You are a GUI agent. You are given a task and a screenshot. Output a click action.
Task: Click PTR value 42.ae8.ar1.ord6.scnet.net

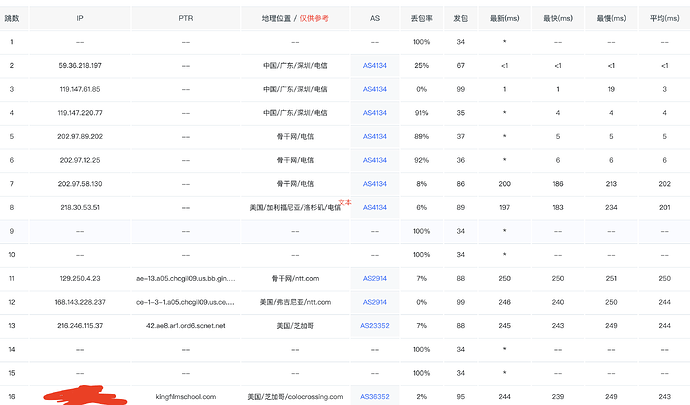186,326
